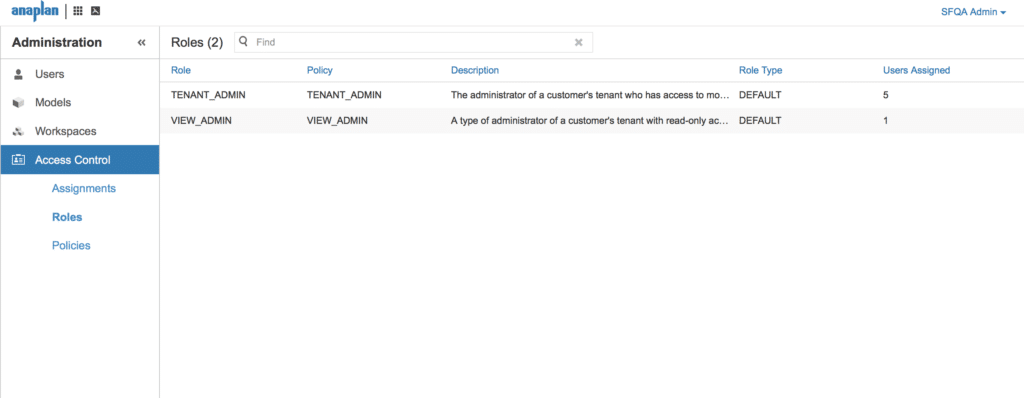Click the Access Control ID card icon
Viewport: 1024px width, 398px height.
[18, 160]
